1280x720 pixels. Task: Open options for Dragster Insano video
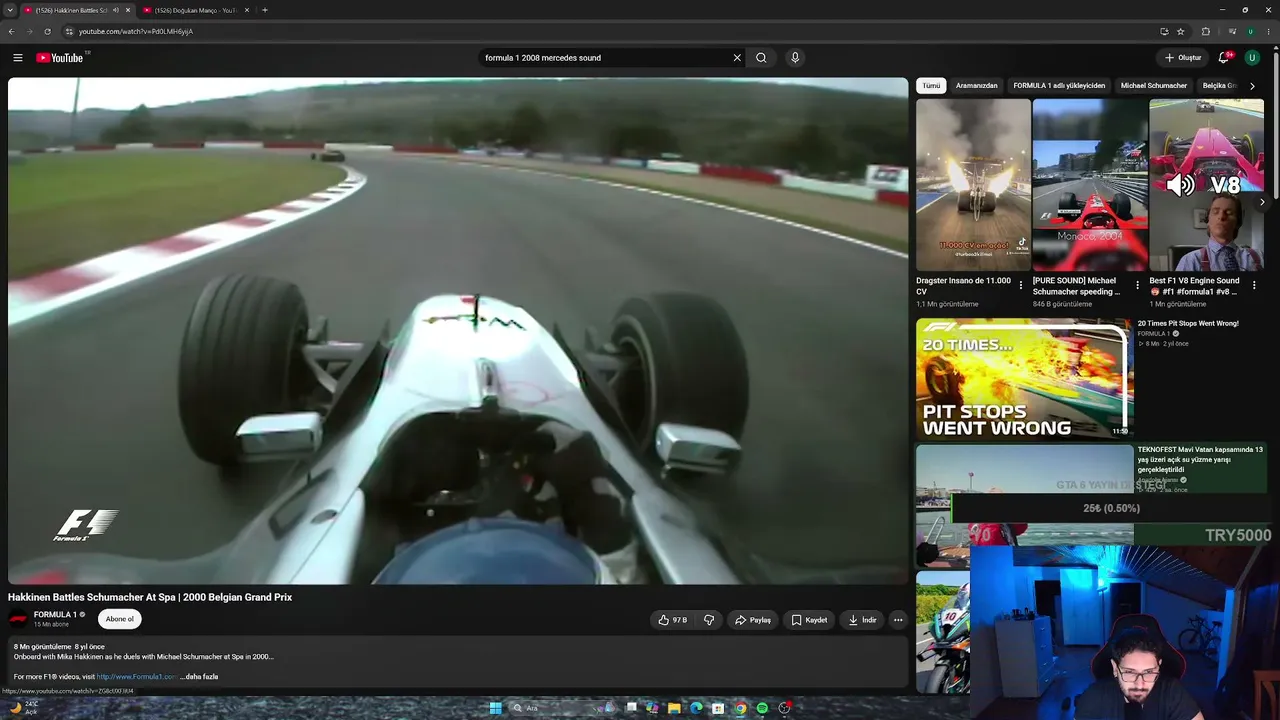tap(1021, 285)
